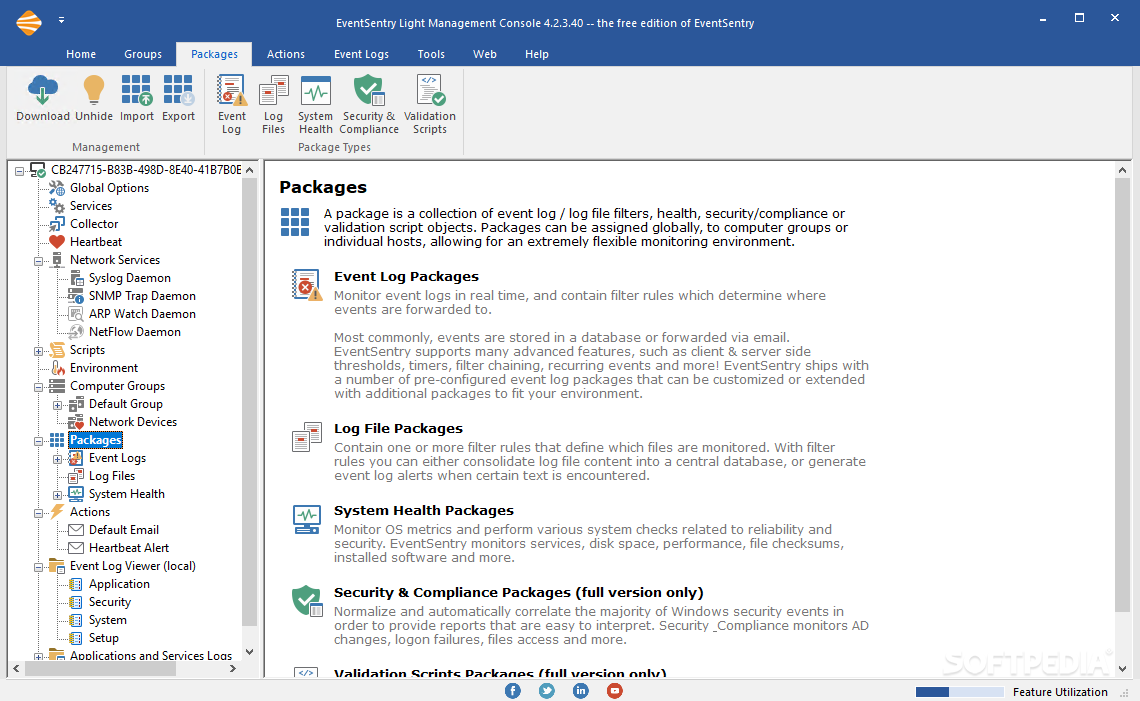Open the Log Files package type
This screenshot has width=1140, height=701.
point(273,105)
